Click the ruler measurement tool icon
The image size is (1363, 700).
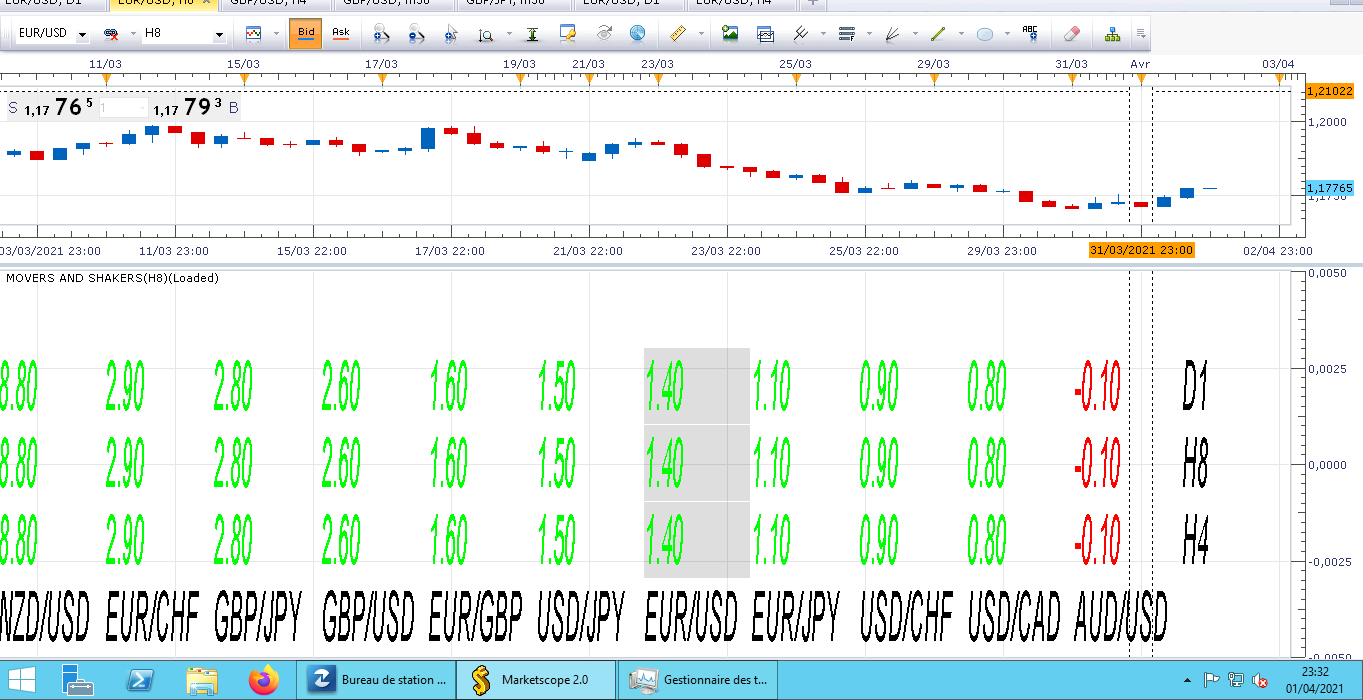coord(679,34)
